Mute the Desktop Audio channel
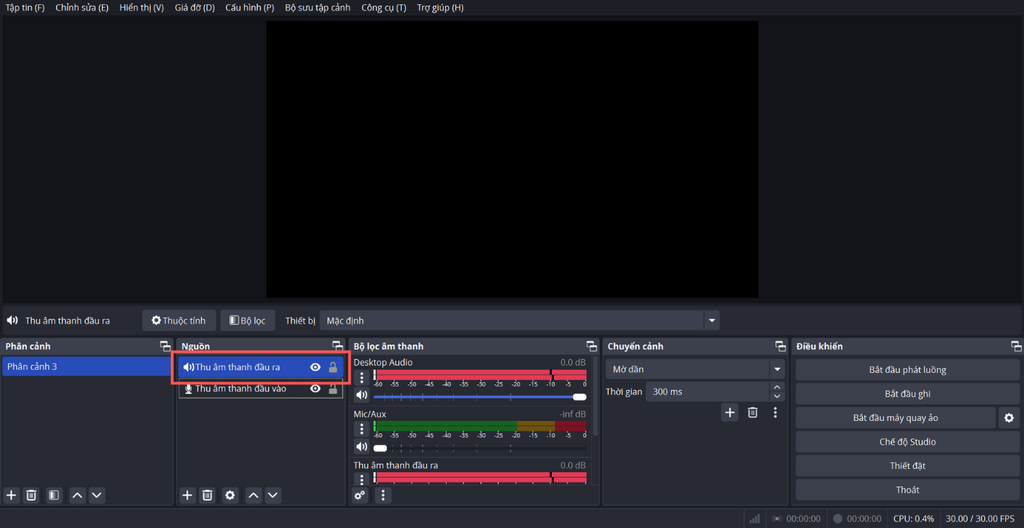 [362, 396]
